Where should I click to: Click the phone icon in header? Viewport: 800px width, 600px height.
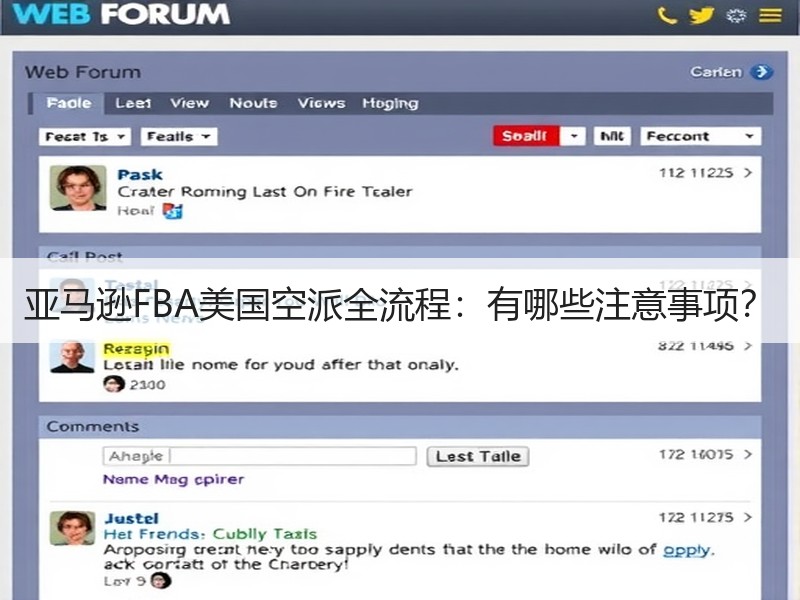667,15
